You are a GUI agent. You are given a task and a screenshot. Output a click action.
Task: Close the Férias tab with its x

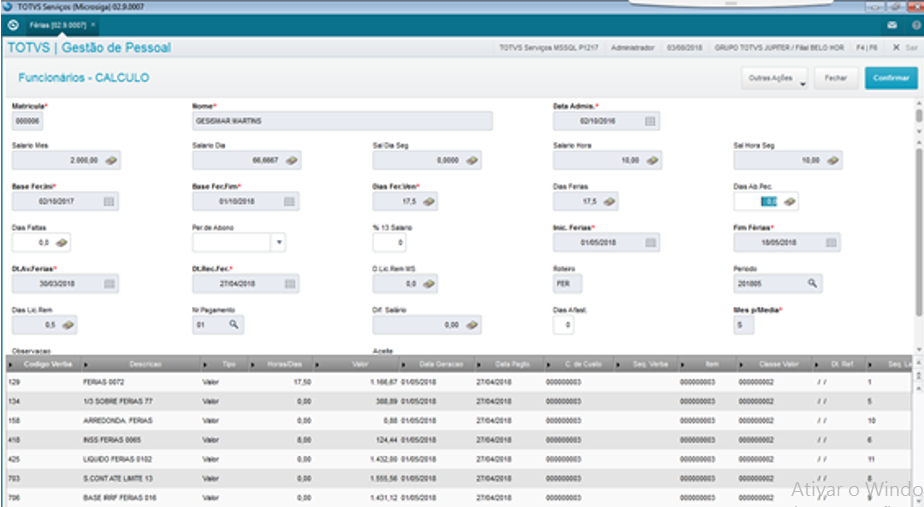coord(93,25)
